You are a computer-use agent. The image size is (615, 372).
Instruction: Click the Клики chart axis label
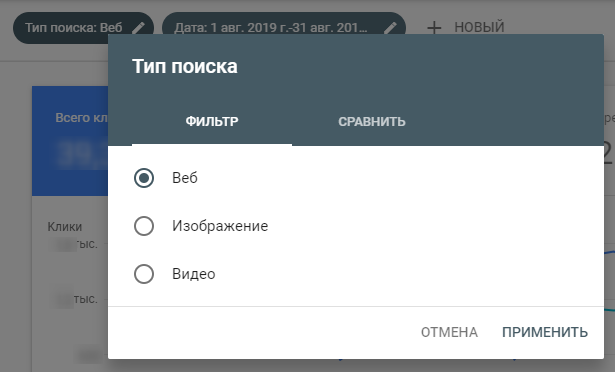click(x=65, y=227)
